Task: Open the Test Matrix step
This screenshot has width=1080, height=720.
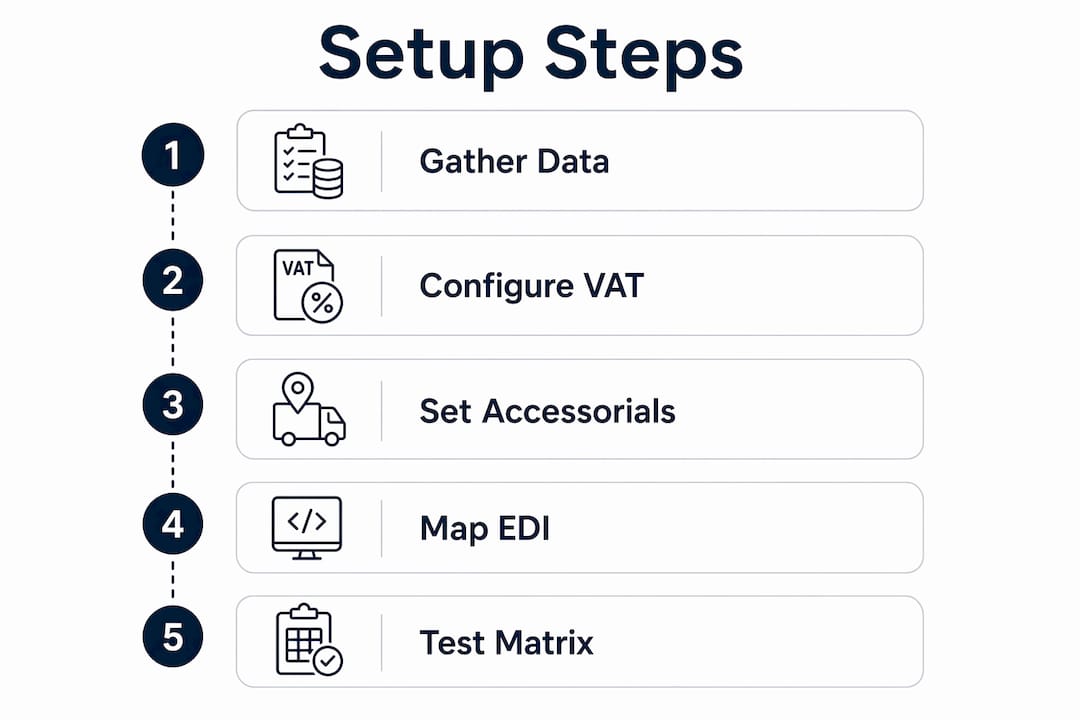Action: [580, 641]
